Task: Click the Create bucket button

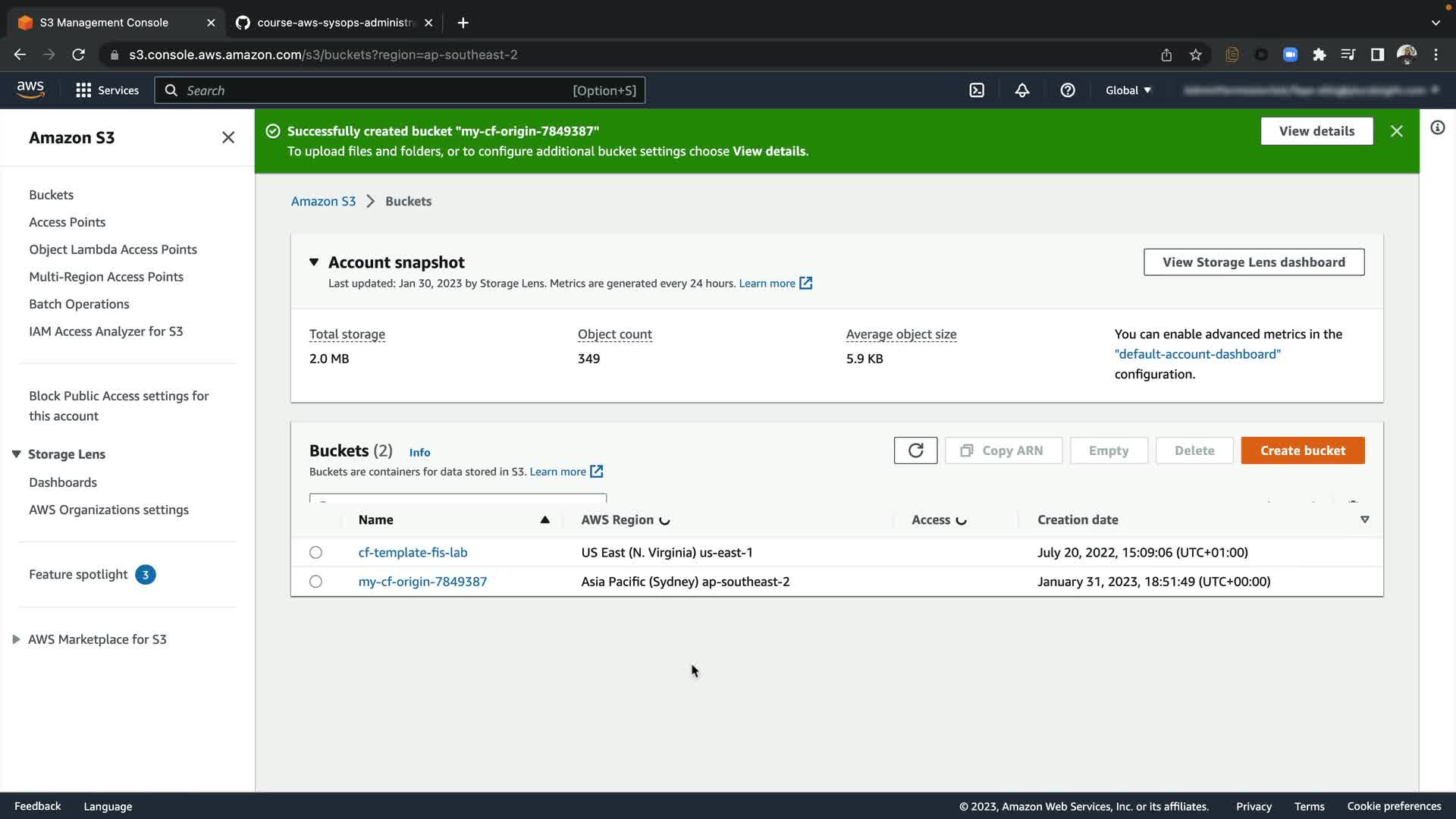Action: tap(1302, 450)
